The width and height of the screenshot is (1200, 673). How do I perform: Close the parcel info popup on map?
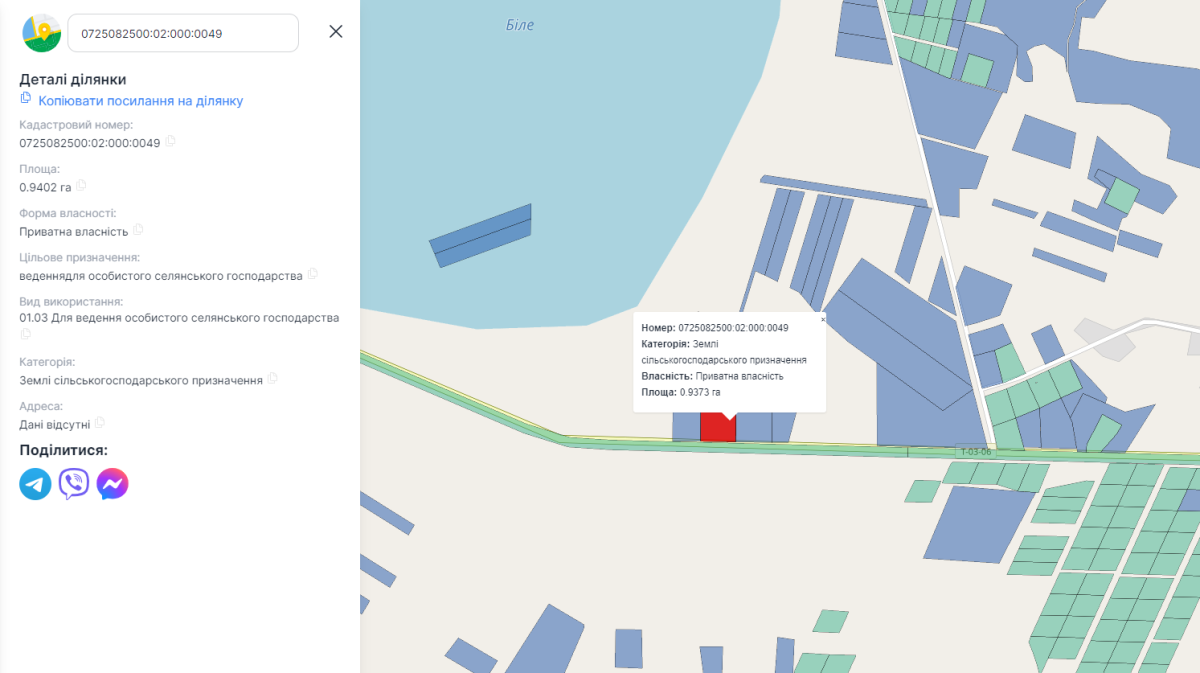822,319
